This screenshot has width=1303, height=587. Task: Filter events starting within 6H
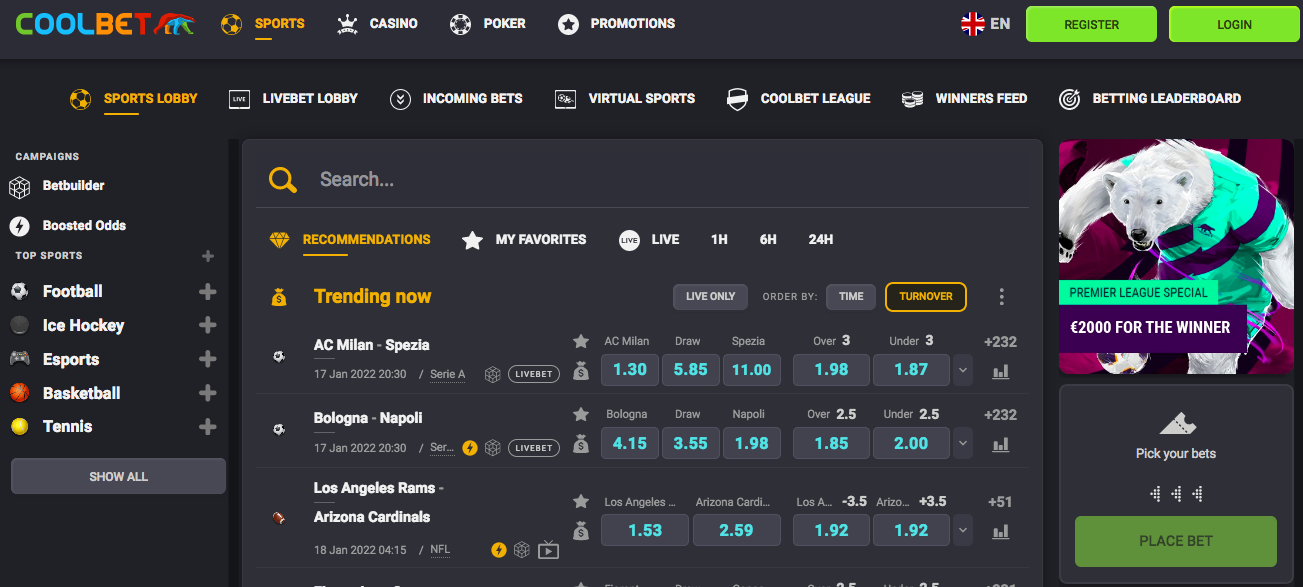[x=768, y=240]
